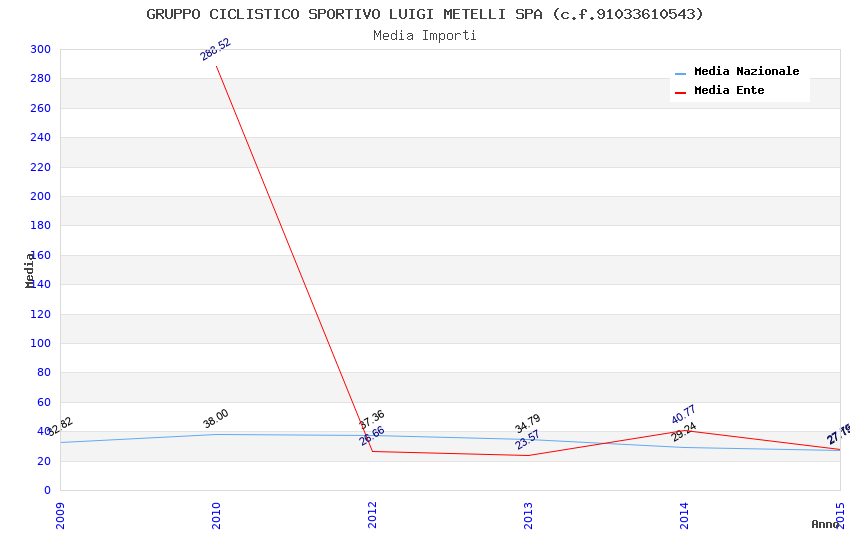The height and width of the screenshot is (550, 850).
Task: Click the 23.57 data label
Action: tap(527, 439)
